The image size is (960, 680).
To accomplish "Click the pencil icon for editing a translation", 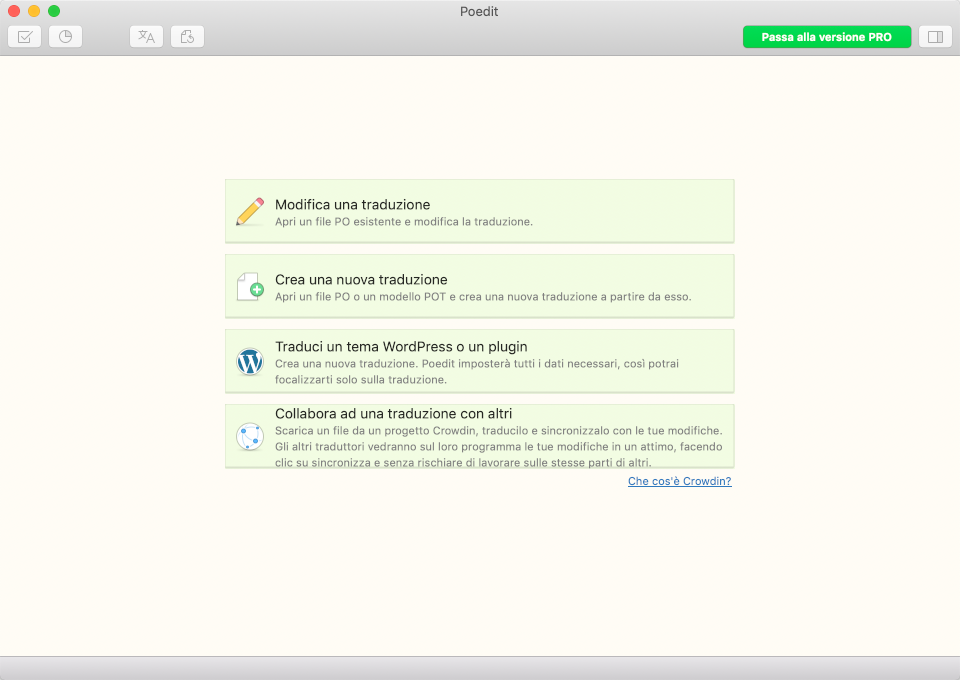I will [250, 212].
